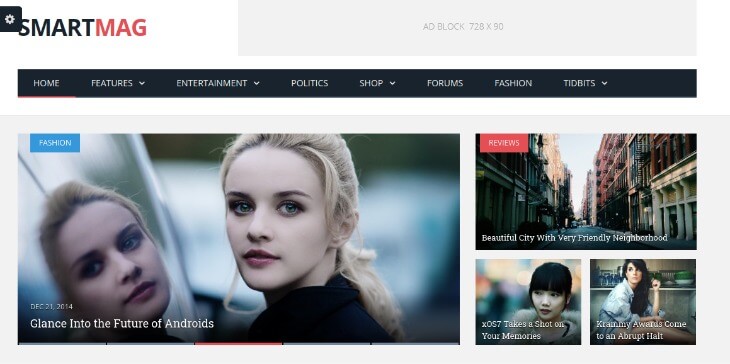Click the Ad Block 728 x 90 banner
730x364 pixels.
coord(467,27)
